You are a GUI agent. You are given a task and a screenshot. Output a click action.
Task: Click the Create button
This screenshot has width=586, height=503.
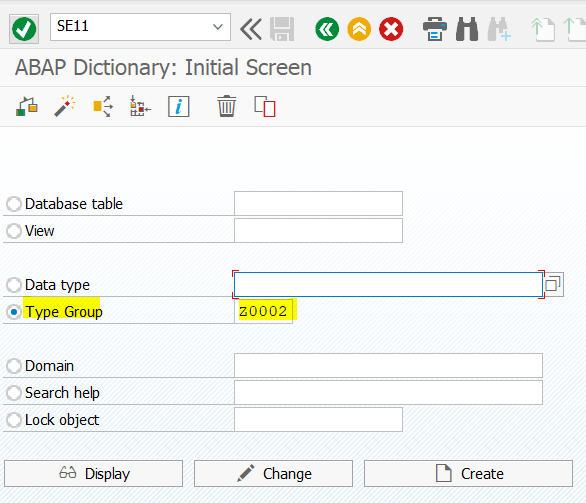point(468,473)
